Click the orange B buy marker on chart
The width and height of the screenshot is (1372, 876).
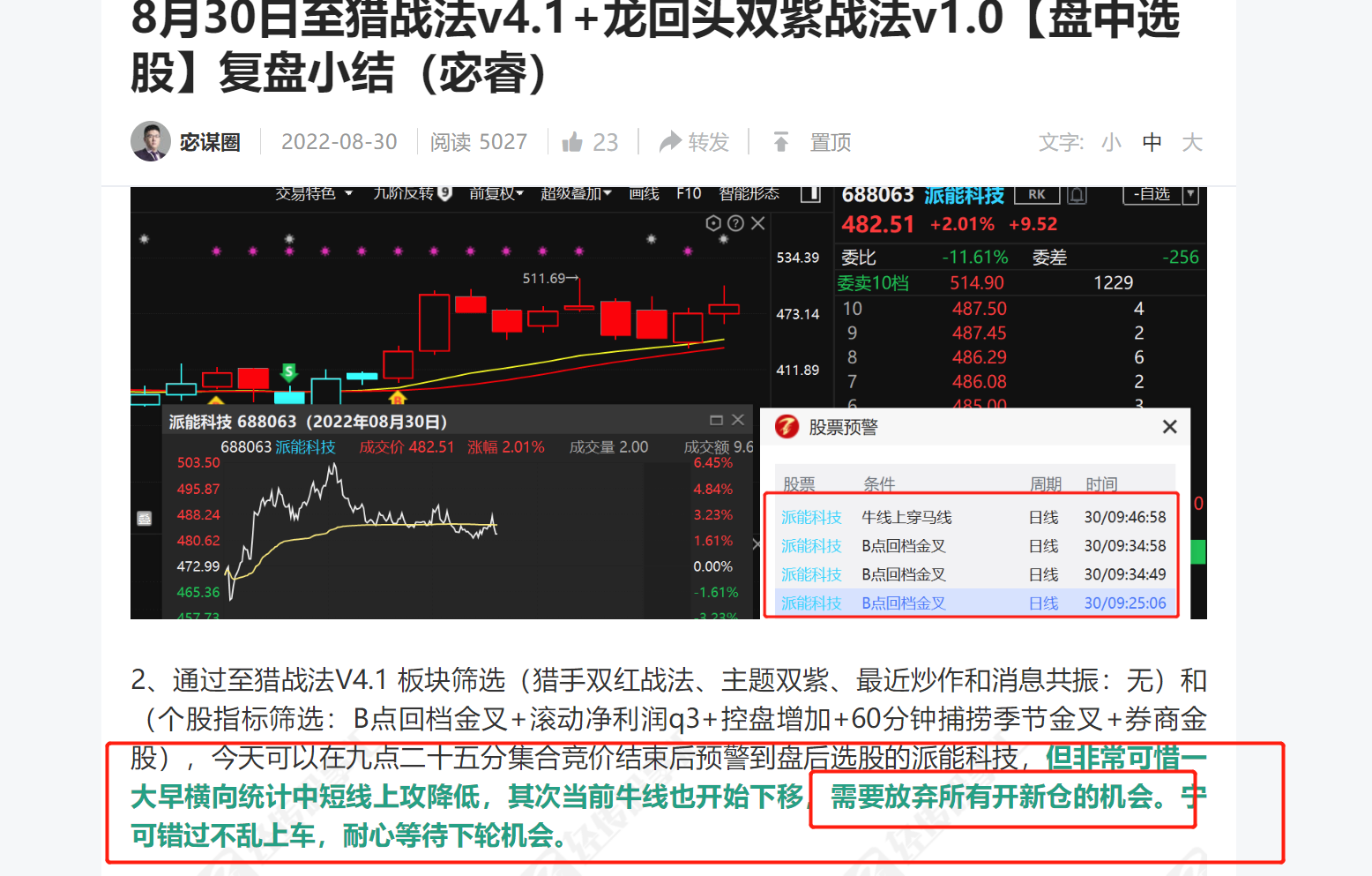398,397
